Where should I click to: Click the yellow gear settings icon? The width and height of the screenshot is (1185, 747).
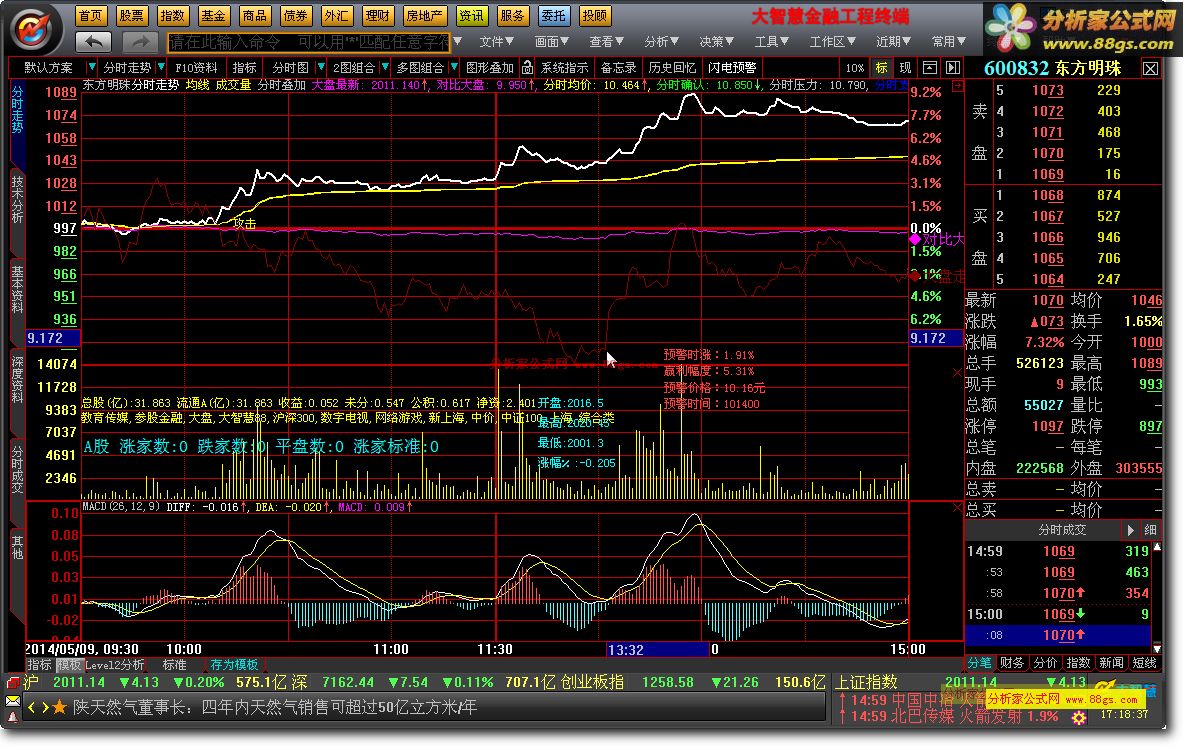(x=1079, y=718)
